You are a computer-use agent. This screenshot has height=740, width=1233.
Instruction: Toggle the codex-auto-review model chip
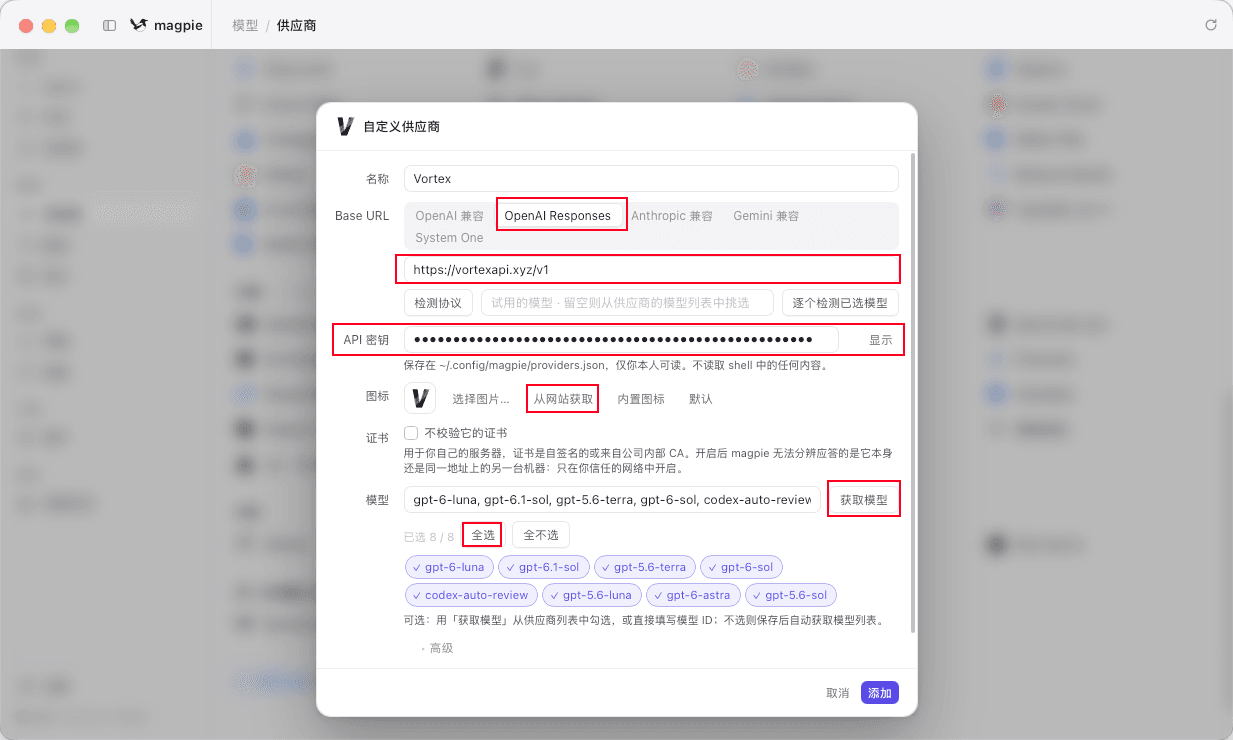click(x=470, y=595)
